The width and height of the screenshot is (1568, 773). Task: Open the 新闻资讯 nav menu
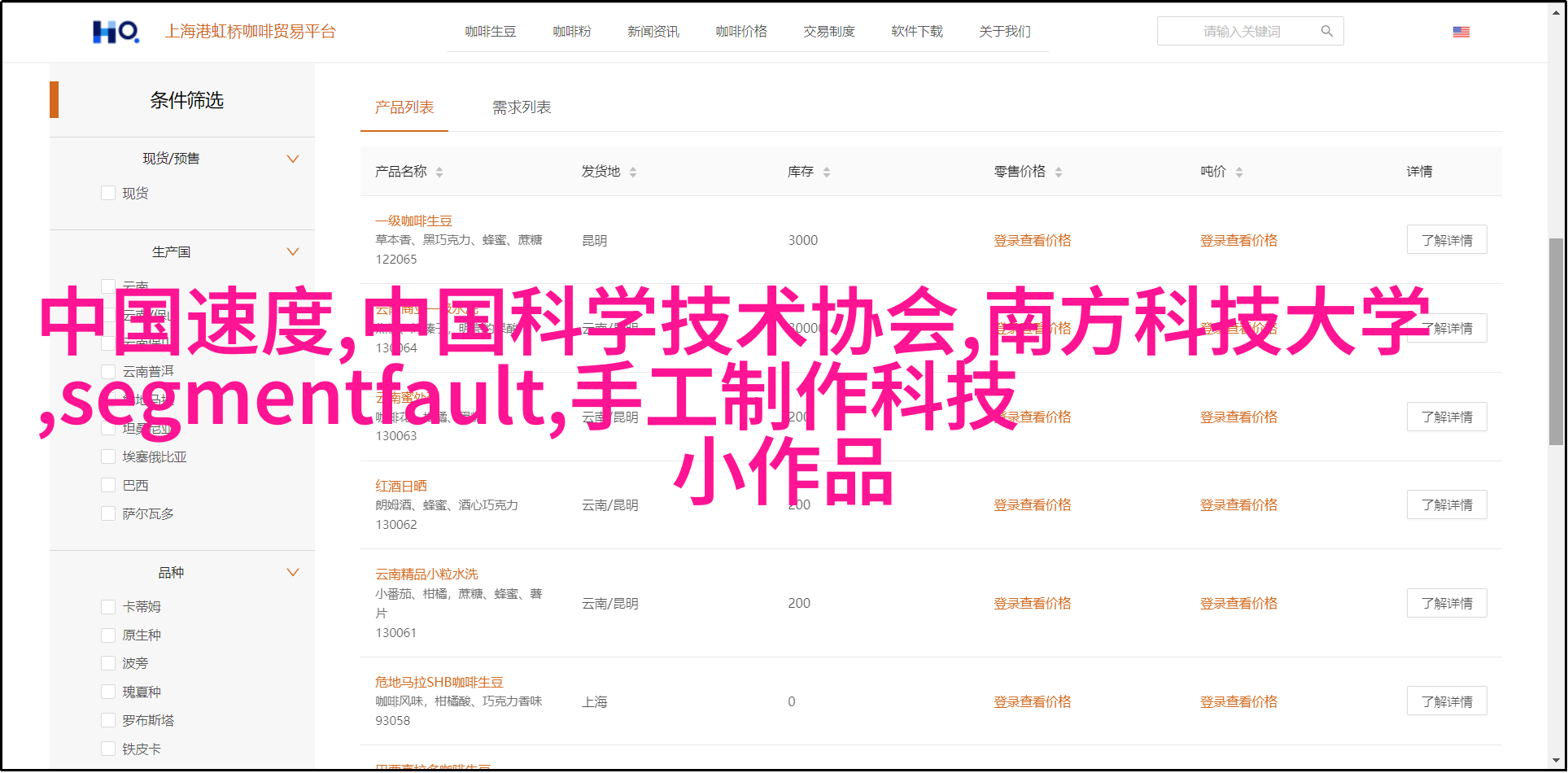point(653,32)
